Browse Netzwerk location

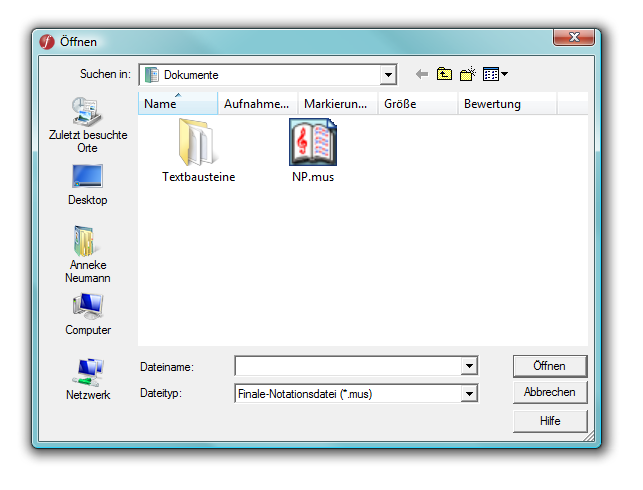tap(88, 380)
